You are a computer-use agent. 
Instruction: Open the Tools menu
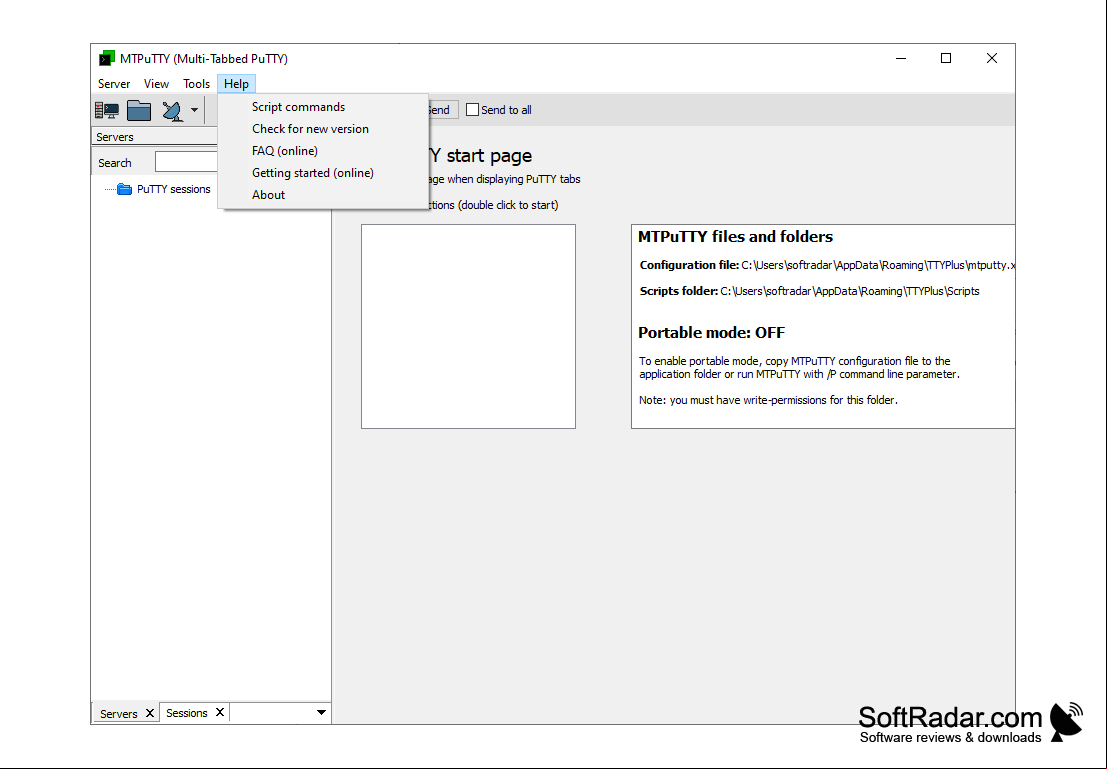(x=196, y=83)
